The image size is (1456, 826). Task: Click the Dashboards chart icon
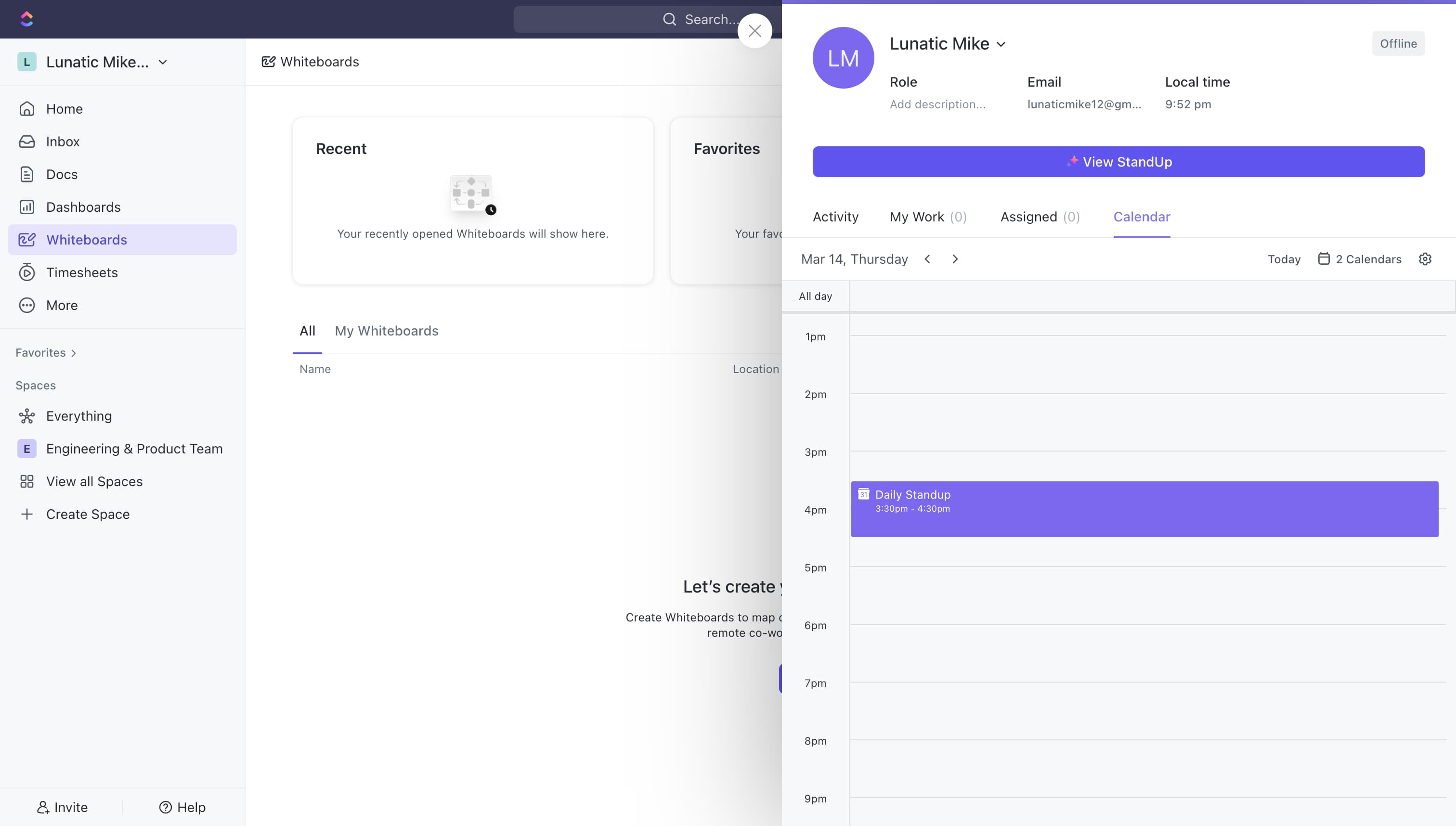26,207
